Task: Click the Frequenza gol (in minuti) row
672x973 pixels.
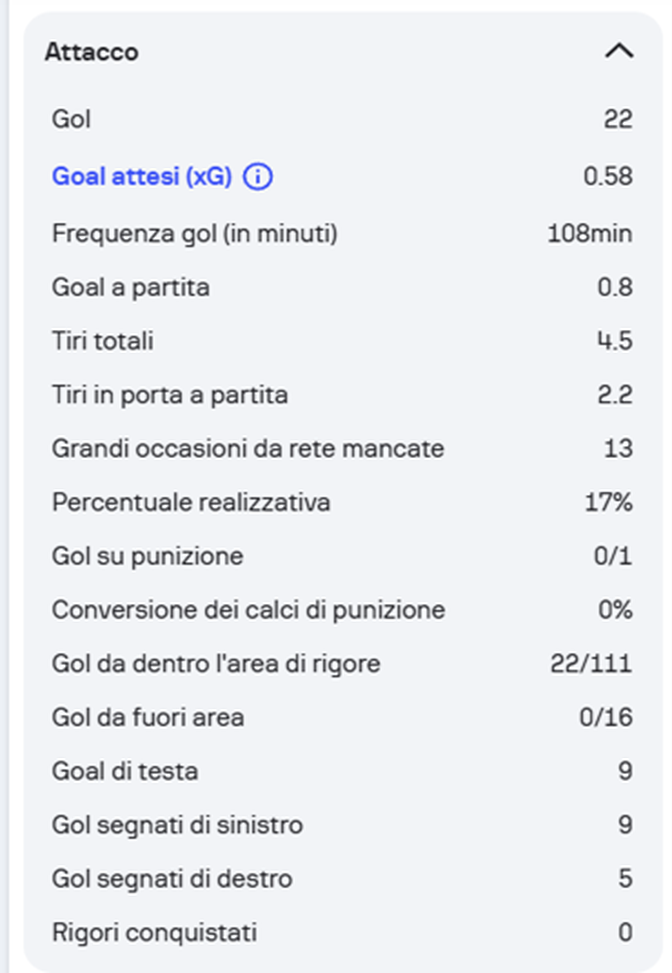Action: point(195,233)
